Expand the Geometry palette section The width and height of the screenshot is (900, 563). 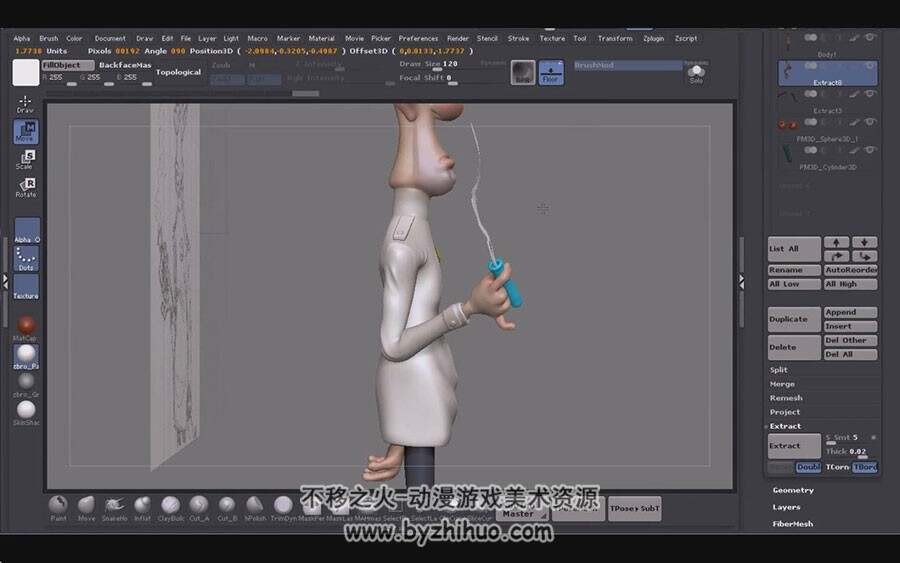pos(793,490)
